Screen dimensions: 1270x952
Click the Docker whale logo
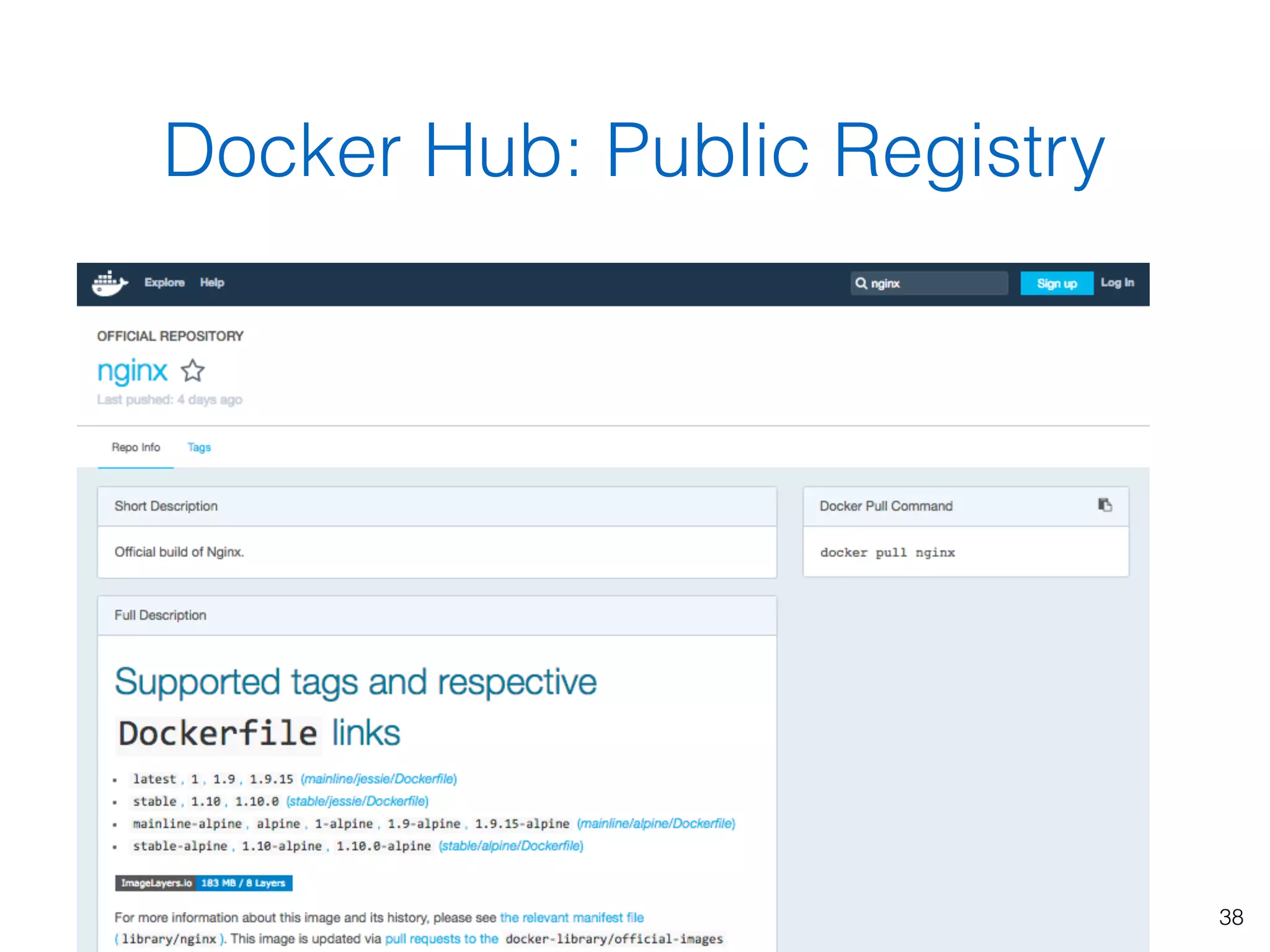tap(110, 283)
